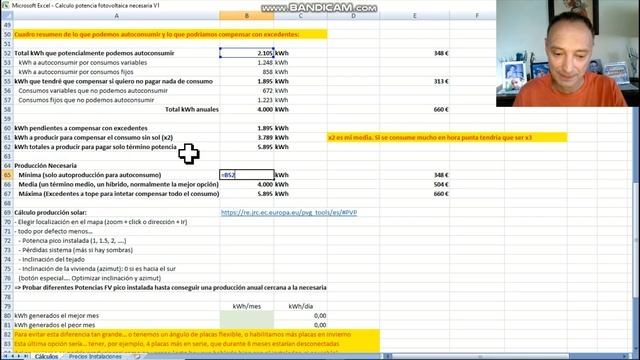The image size is (640, 360).
Task: Click the webcam video overlay
Action: [x=567, y=53]
